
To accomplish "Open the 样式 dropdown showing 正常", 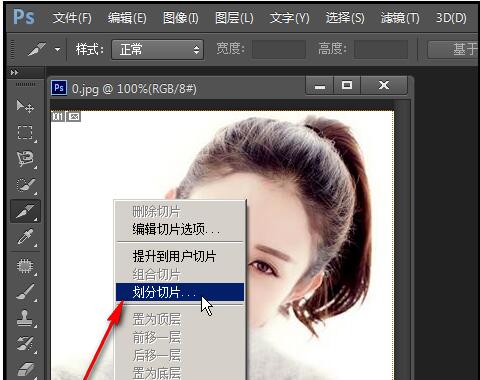I will (x=157, y=50).
